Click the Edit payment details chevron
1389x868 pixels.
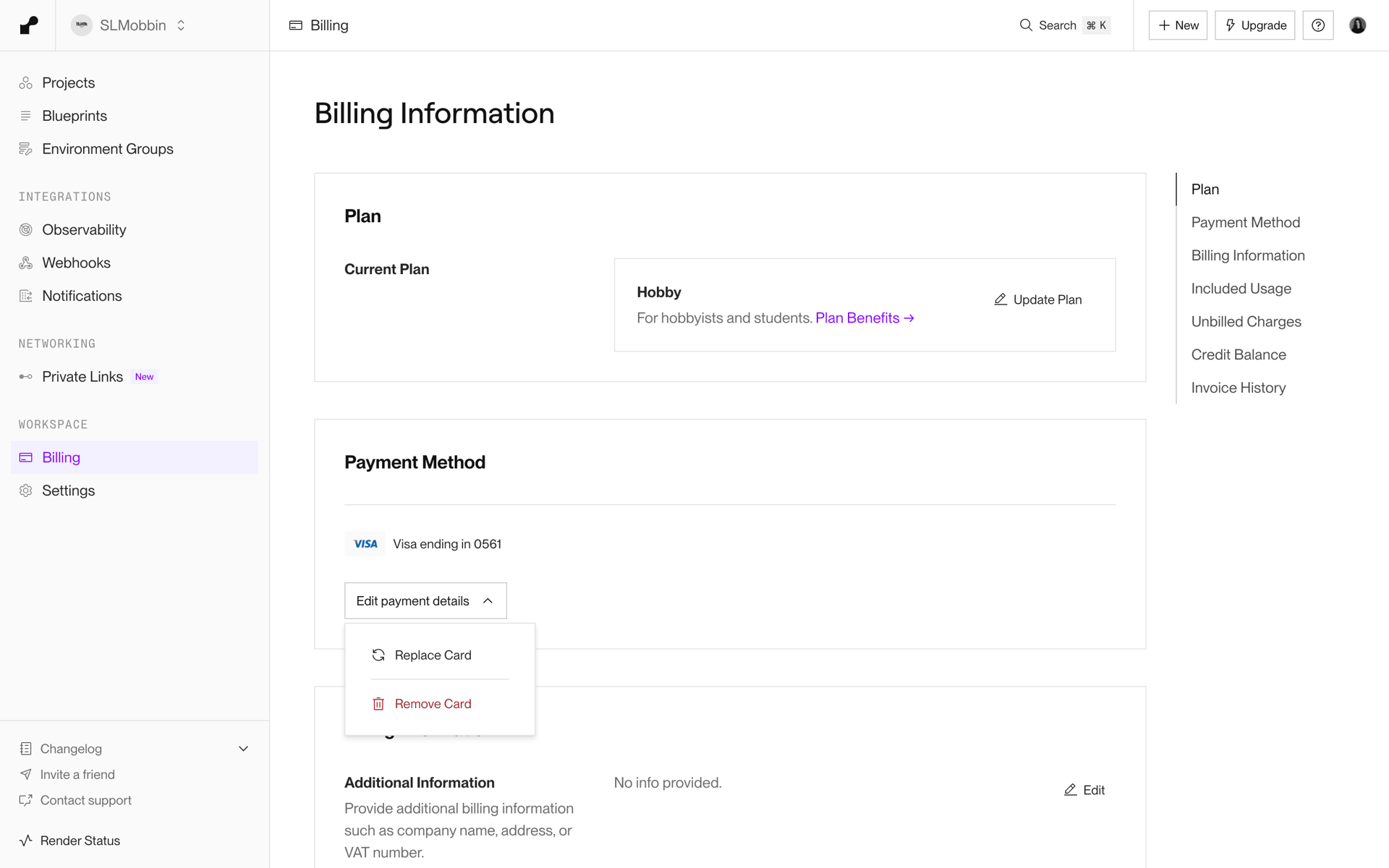488,601
